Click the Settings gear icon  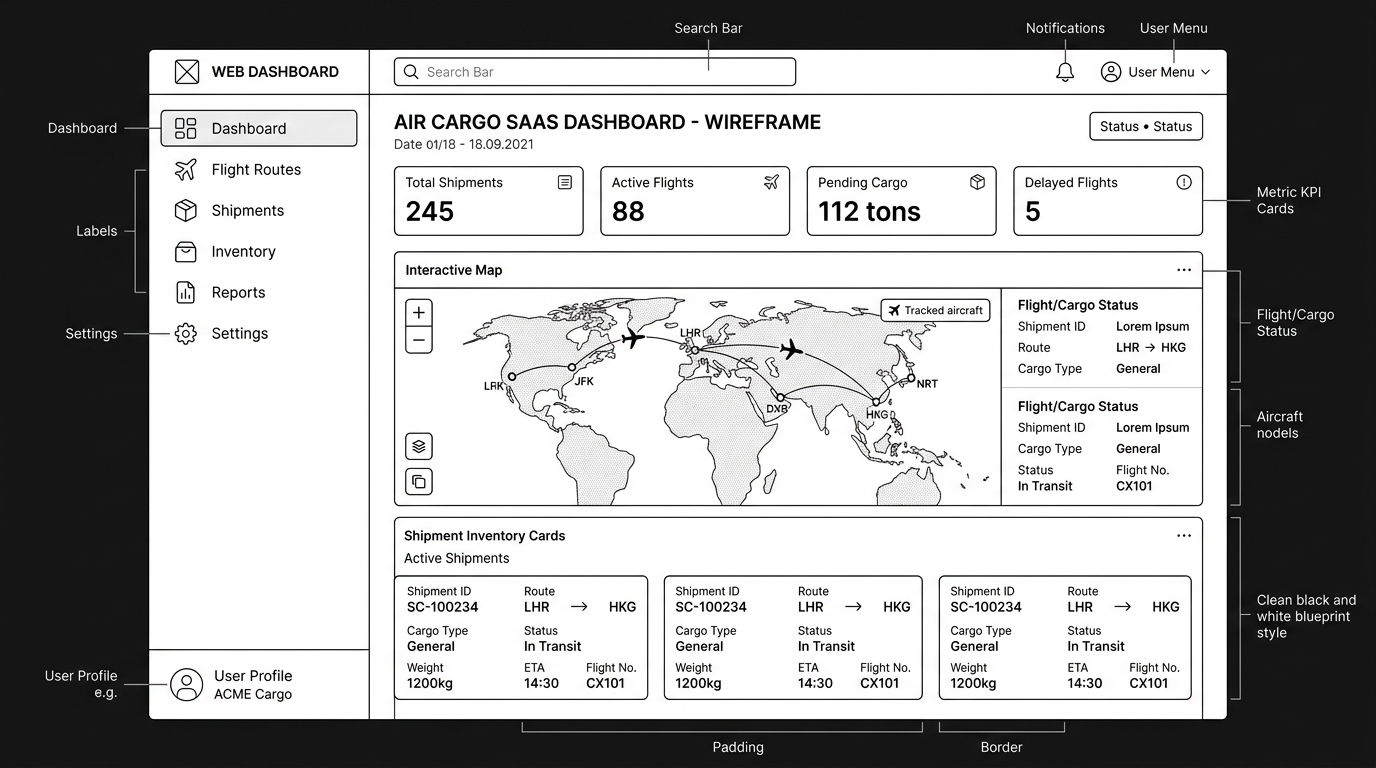pyautogui.click(x=186, y=334)
